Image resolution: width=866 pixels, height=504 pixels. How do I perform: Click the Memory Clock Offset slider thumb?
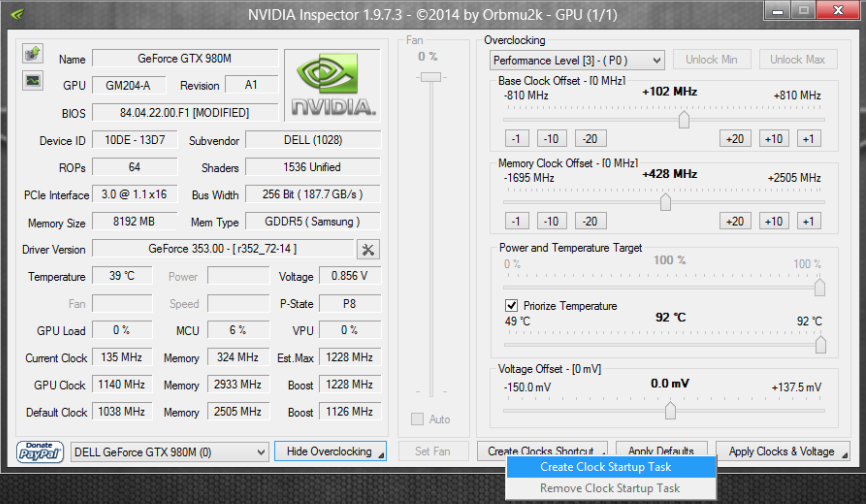(666, 202)
